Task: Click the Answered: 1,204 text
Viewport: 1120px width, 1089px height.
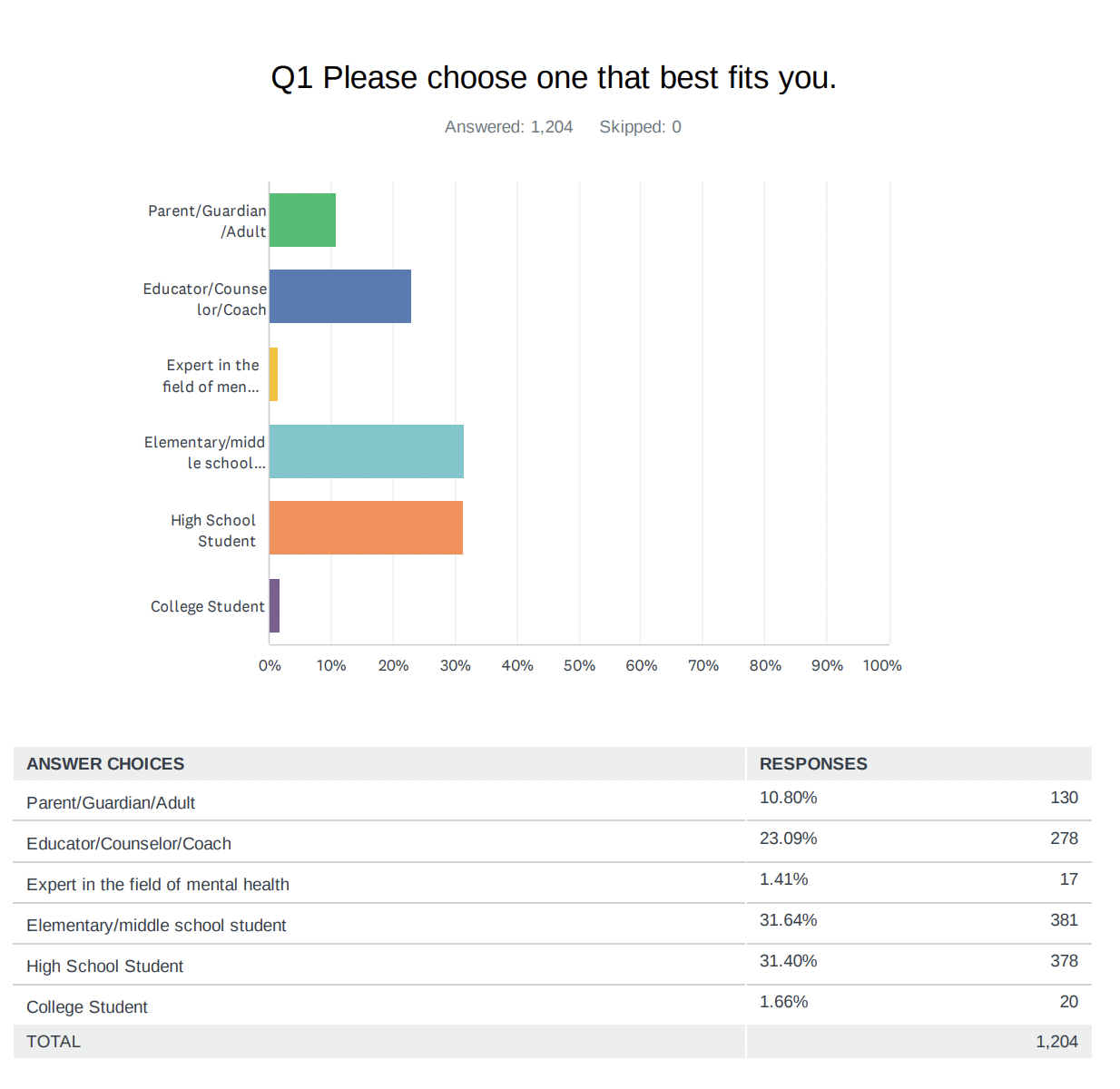Action: pos(508,127)
